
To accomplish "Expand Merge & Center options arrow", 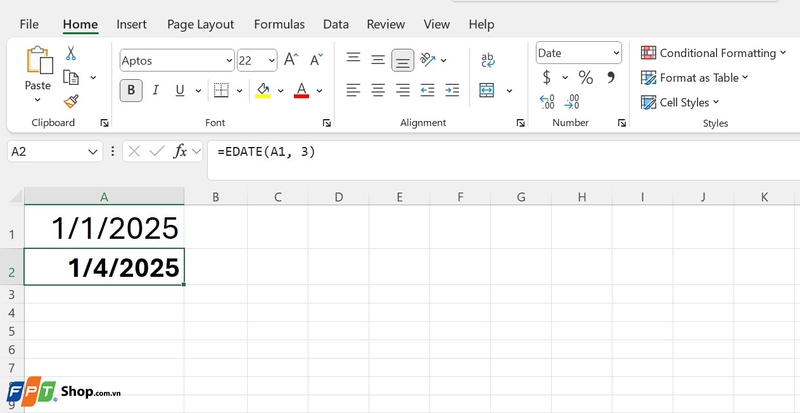I will pyautogui.click(x=509, y=91).
